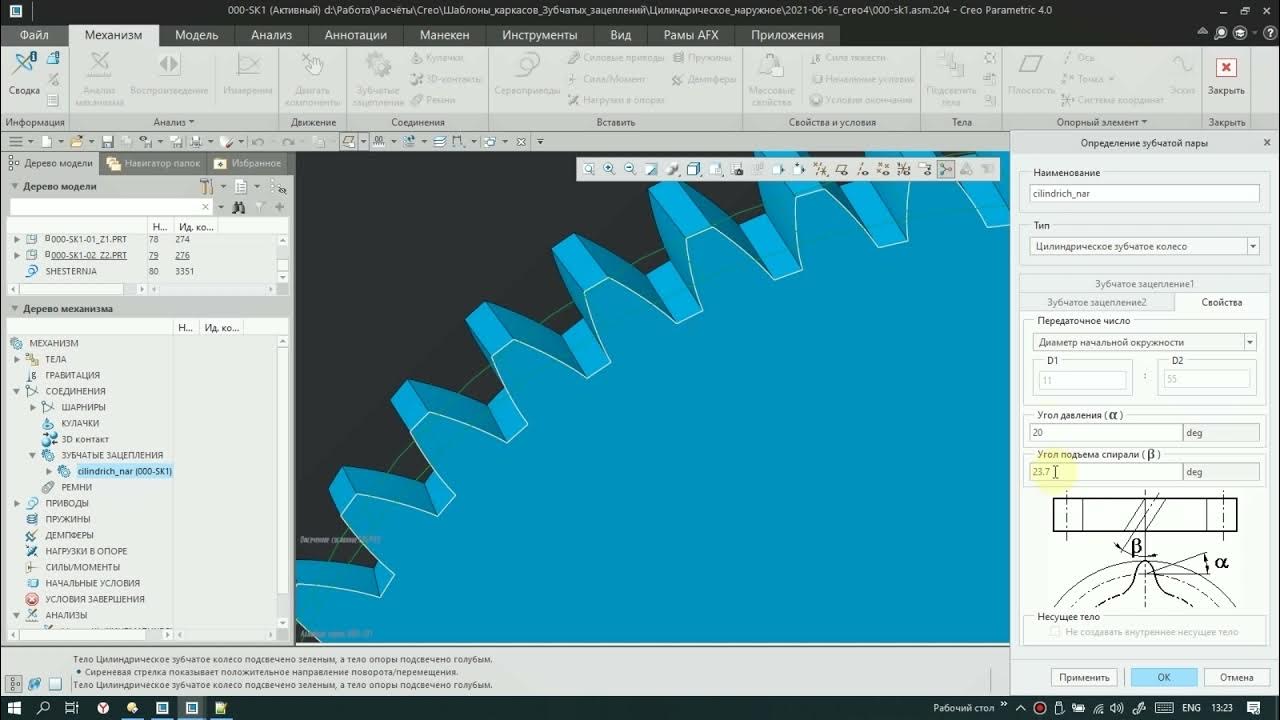Click the Repaint icon in graphics toolbar

pyautogui.click(x=652, y=169)
